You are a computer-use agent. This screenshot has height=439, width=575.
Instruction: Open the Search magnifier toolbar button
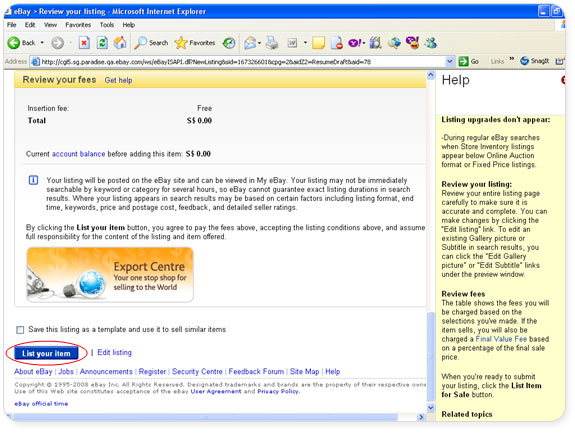click(x=151, y=43)
